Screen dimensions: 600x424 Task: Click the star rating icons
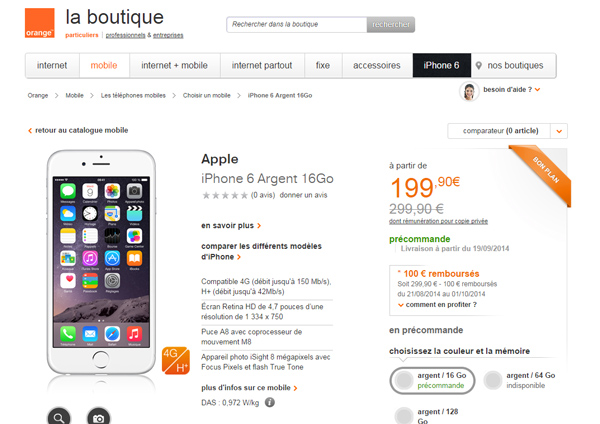tap(225, 196)
